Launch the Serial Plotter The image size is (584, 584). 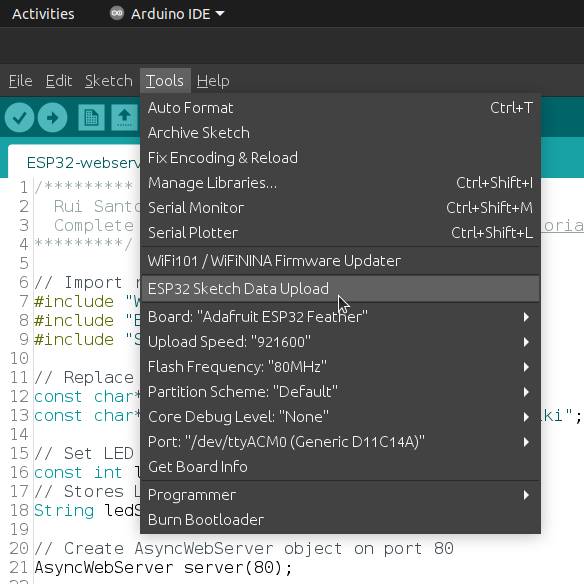click(340, 233)
